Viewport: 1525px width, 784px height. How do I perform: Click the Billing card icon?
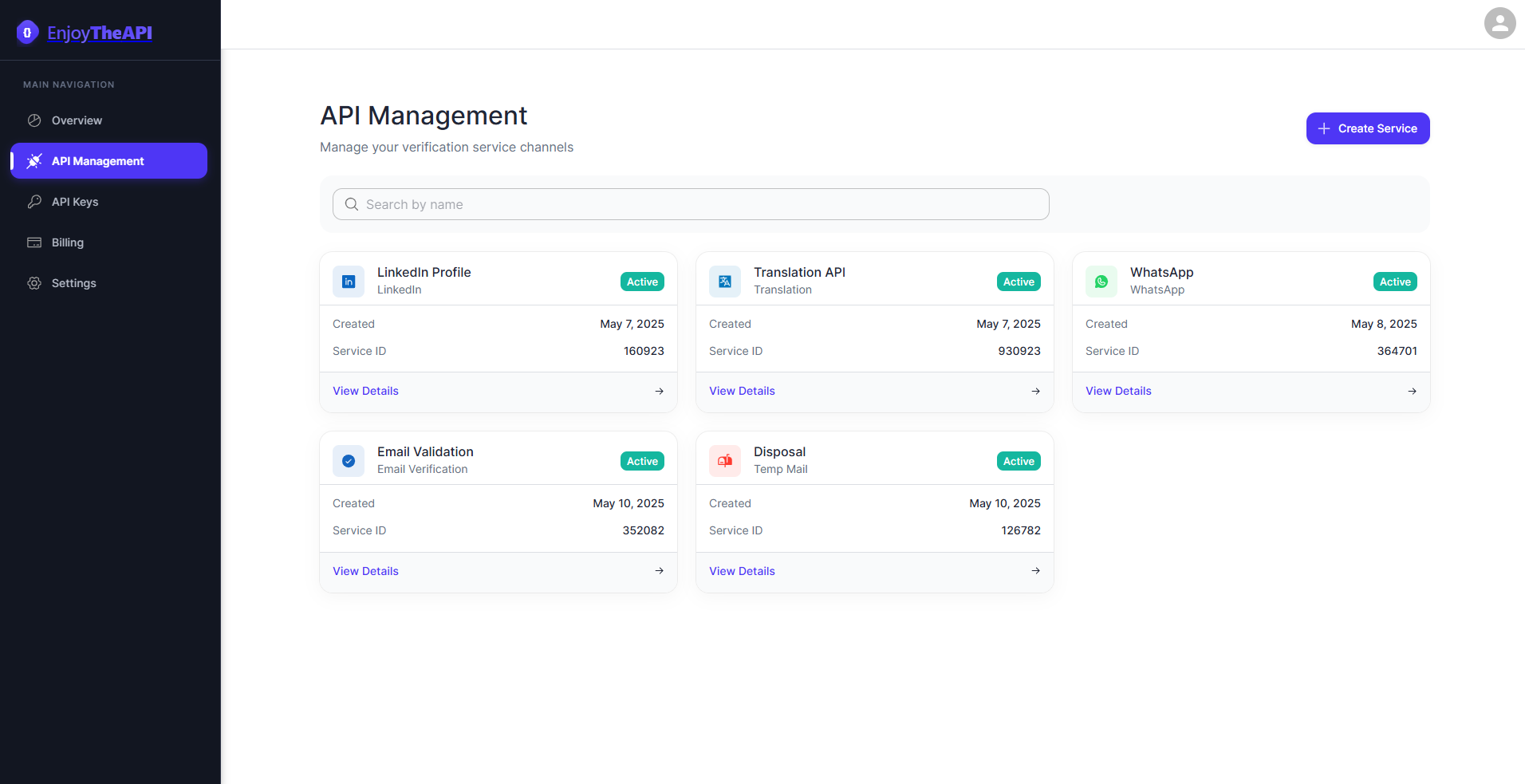tap(34, 242)
